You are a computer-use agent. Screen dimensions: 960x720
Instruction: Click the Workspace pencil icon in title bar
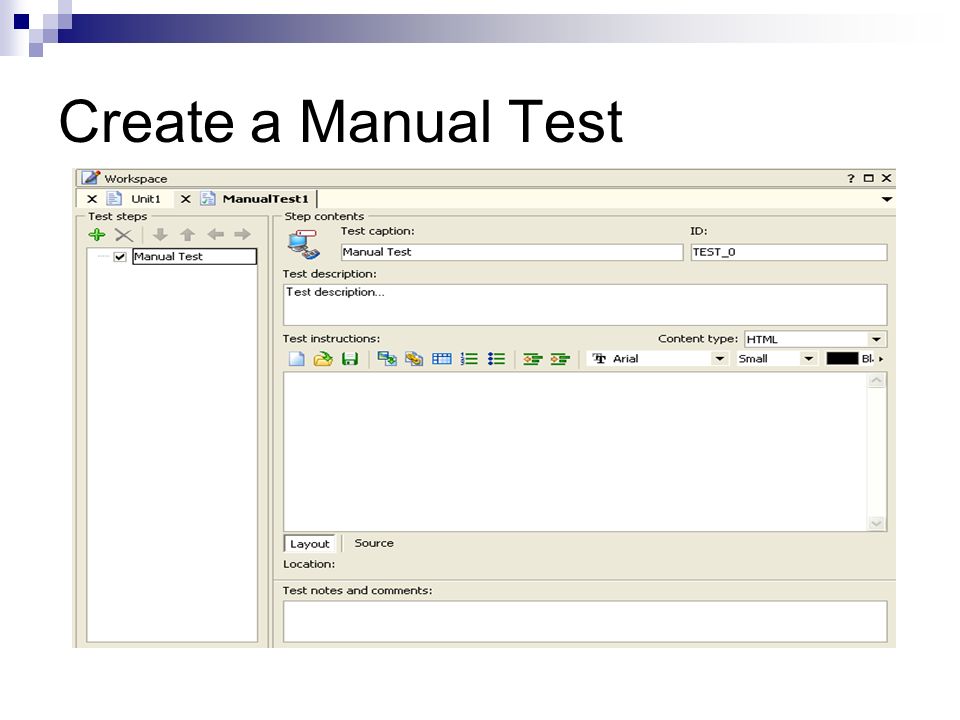pos(91,178)
